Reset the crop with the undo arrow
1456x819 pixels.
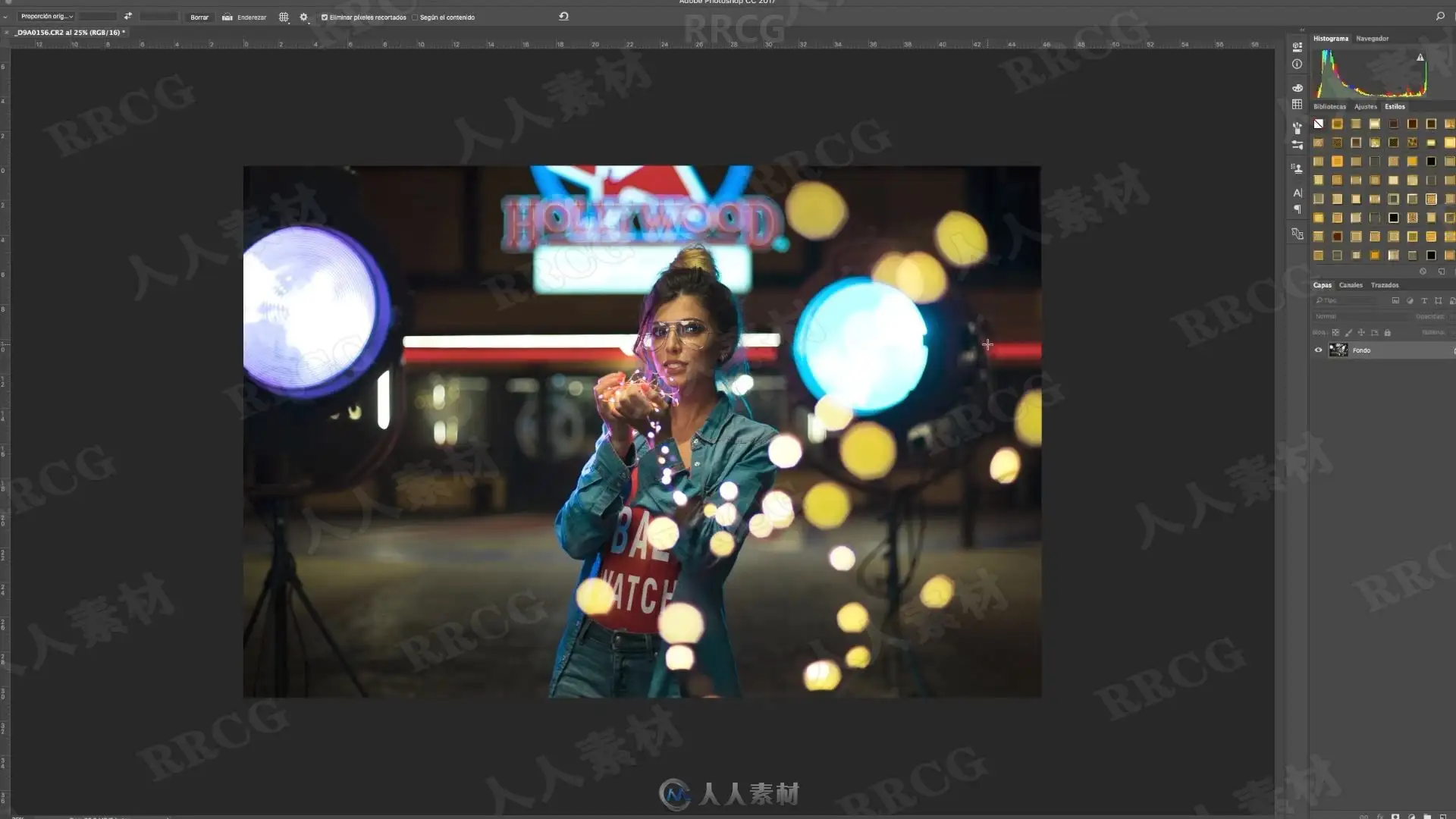pyautogui.click(x=563, y=16)
